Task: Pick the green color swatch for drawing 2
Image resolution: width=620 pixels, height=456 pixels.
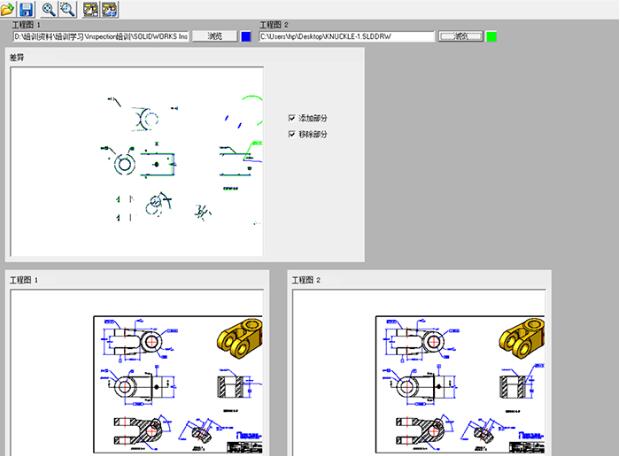Action: point(491,37)
